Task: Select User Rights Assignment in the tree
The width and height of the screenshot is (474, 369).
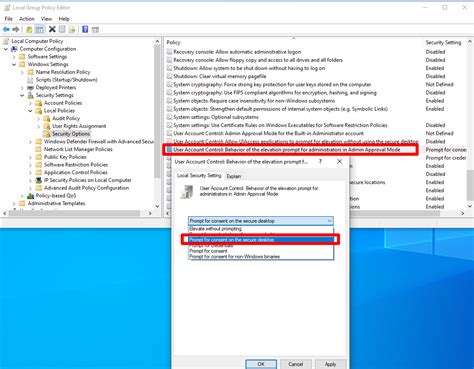Action: click(79, 126)
